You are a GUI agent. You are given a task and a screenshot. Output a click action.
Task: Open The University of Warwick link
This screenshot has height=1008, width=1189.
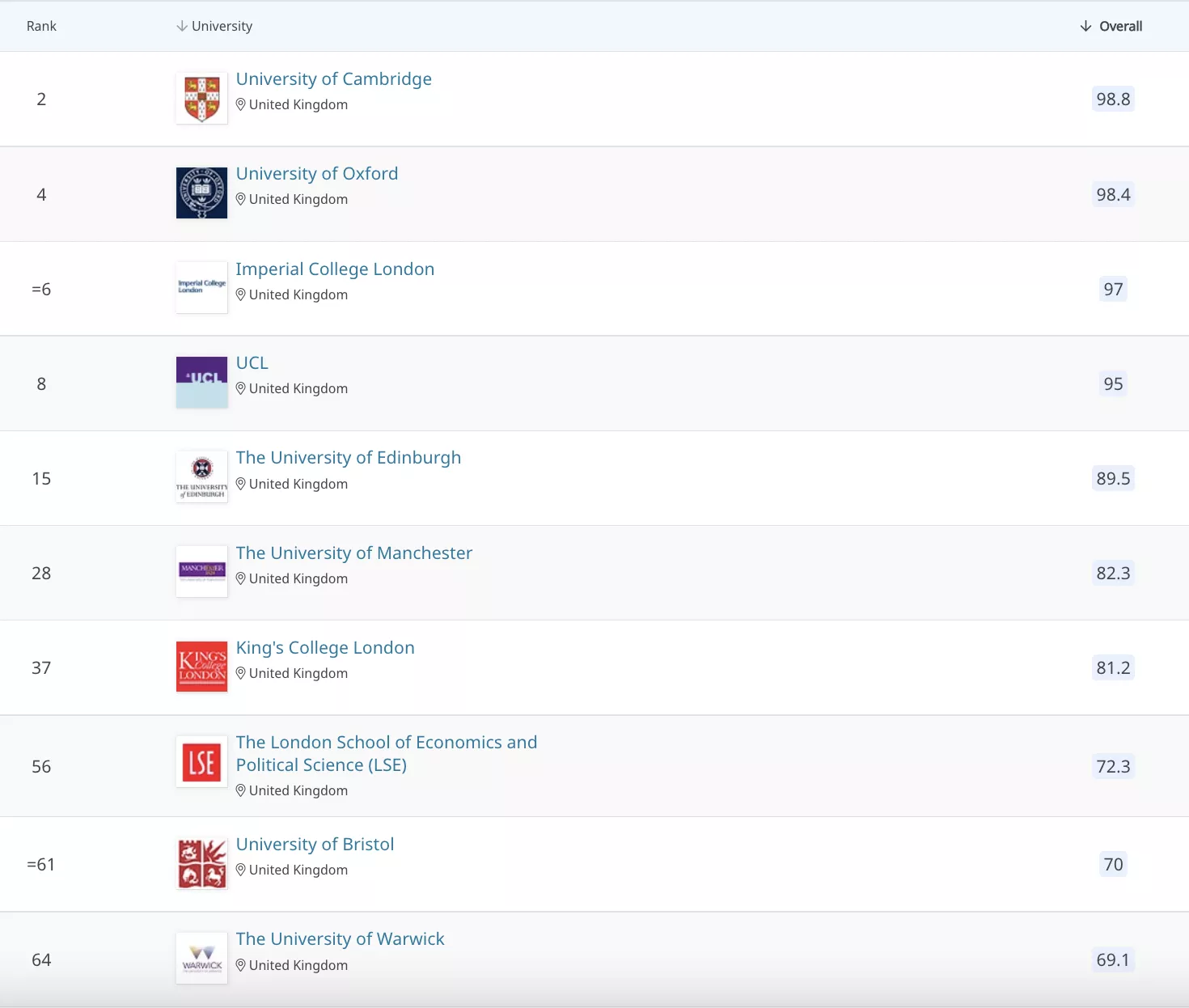(x=340, y=939)
